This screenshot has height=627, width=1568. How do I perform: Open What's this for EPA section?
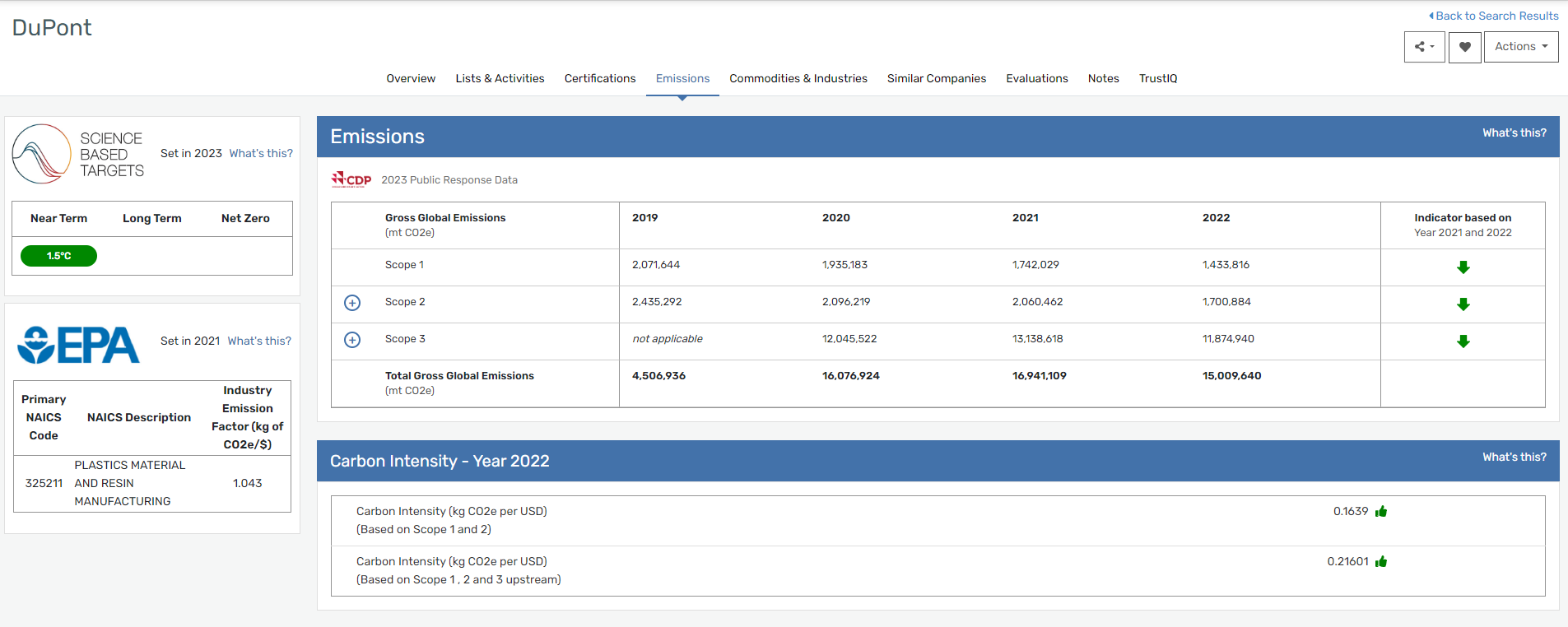[259, 341]
